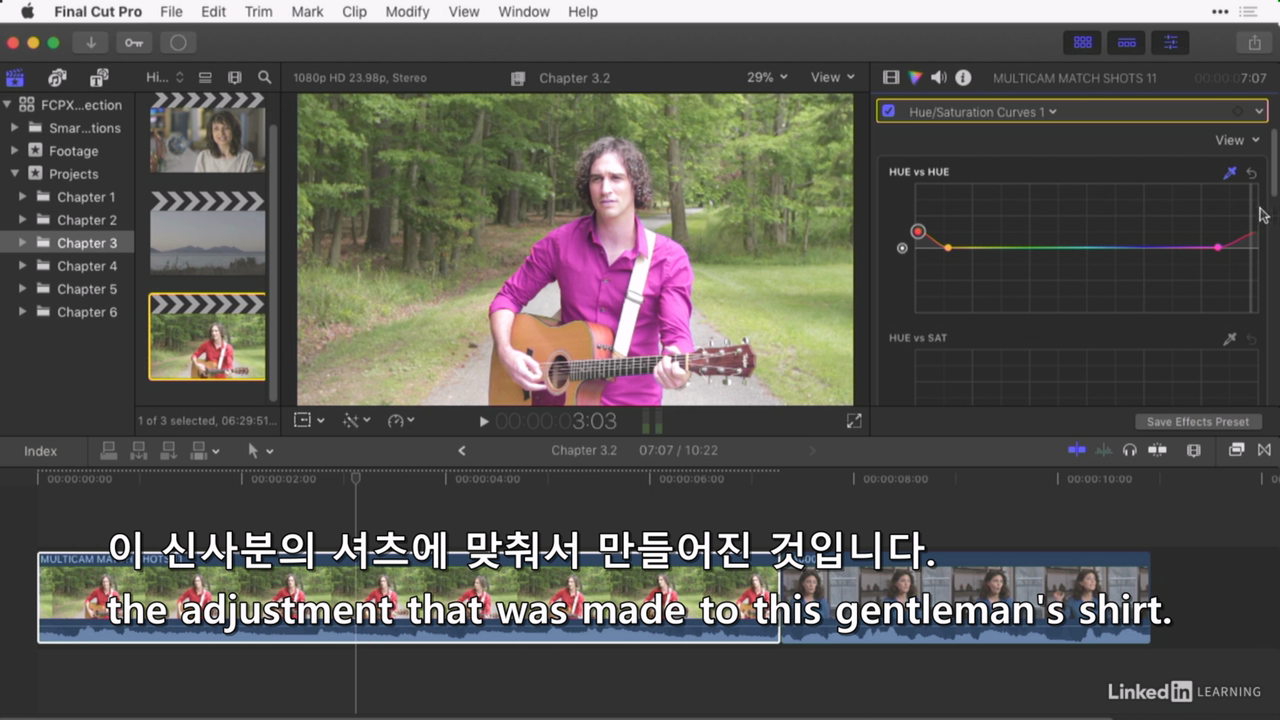Select the HUE vs SAT eyedropper
Screen dimensions: 1280x720
point(1230,339)
